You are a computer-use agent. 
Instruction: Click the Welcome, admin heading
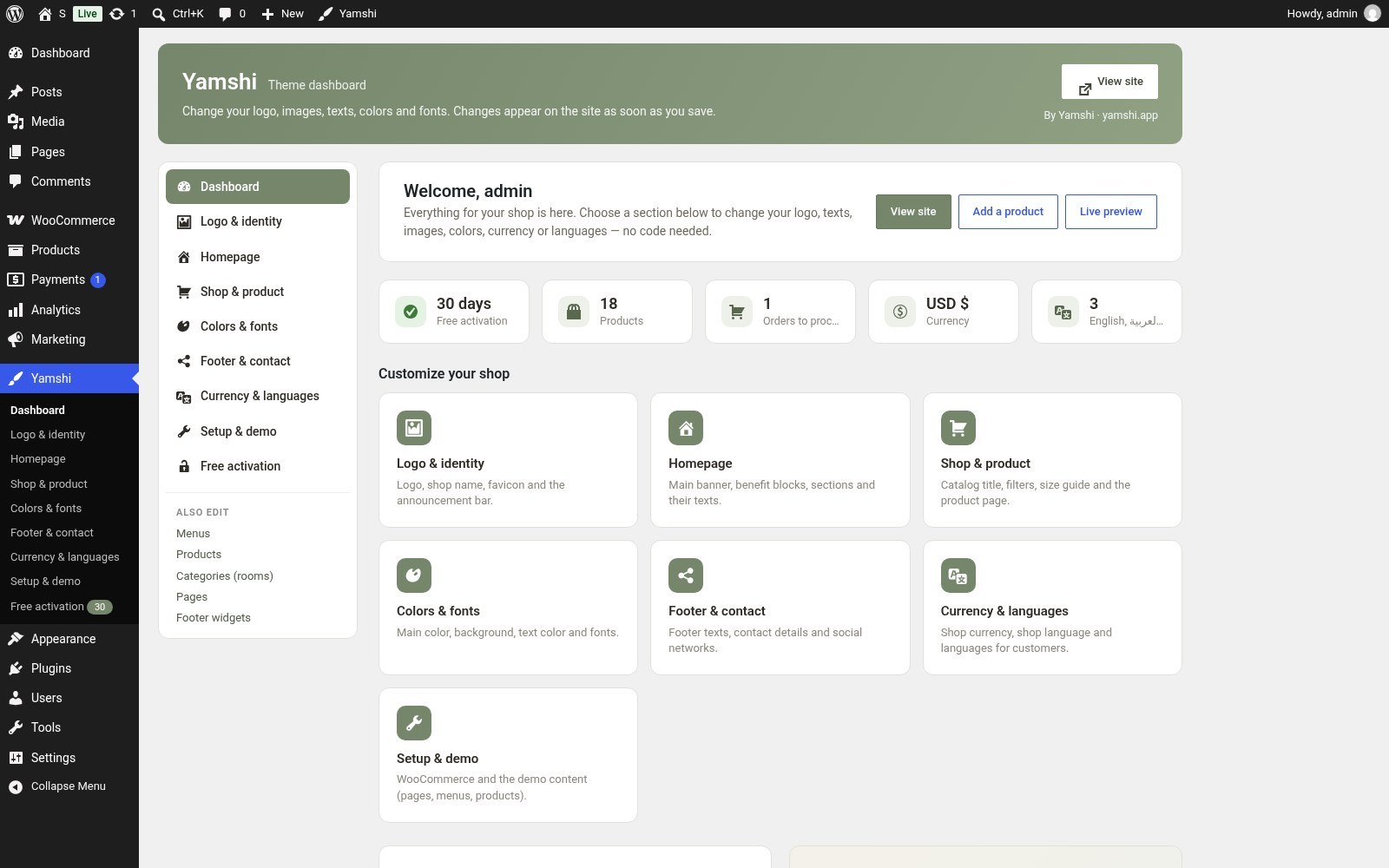click(x=468, y=191)
